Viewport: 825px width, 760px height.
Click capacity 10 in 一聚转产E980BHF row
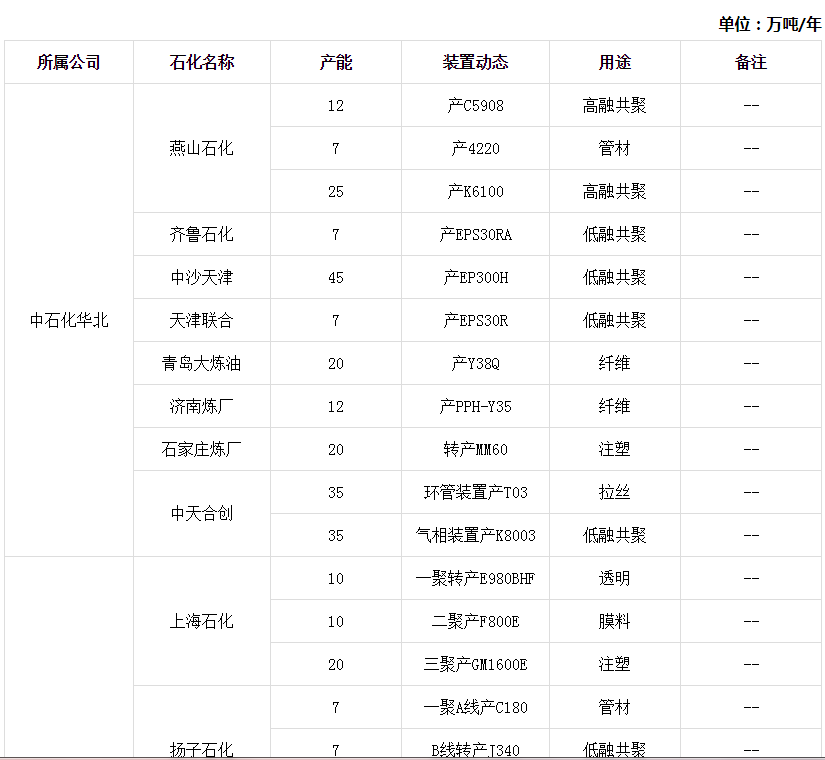click(x=336, y=578)
